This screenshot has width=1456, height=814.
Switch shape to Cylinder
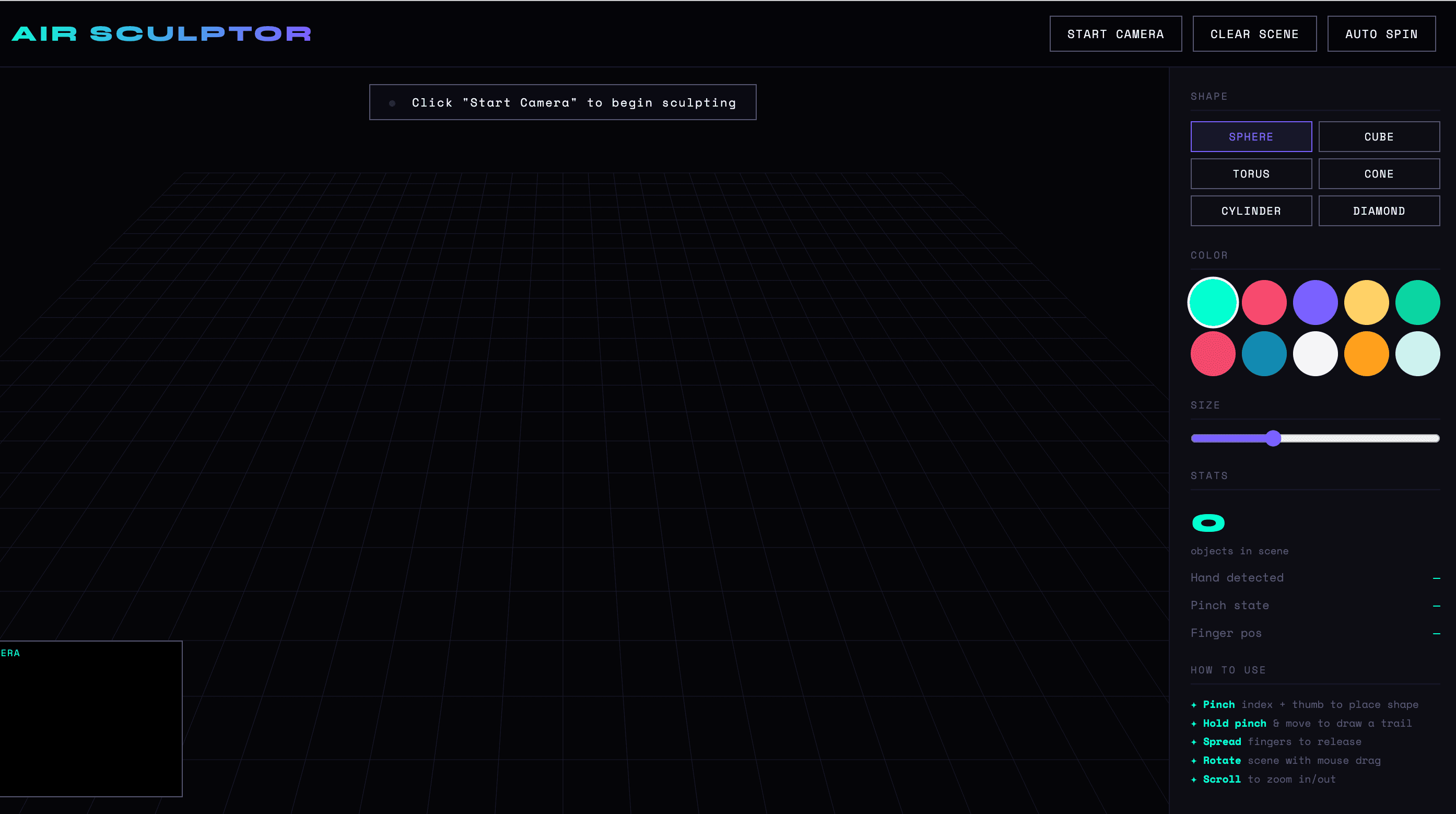(x=1251, y=211)
